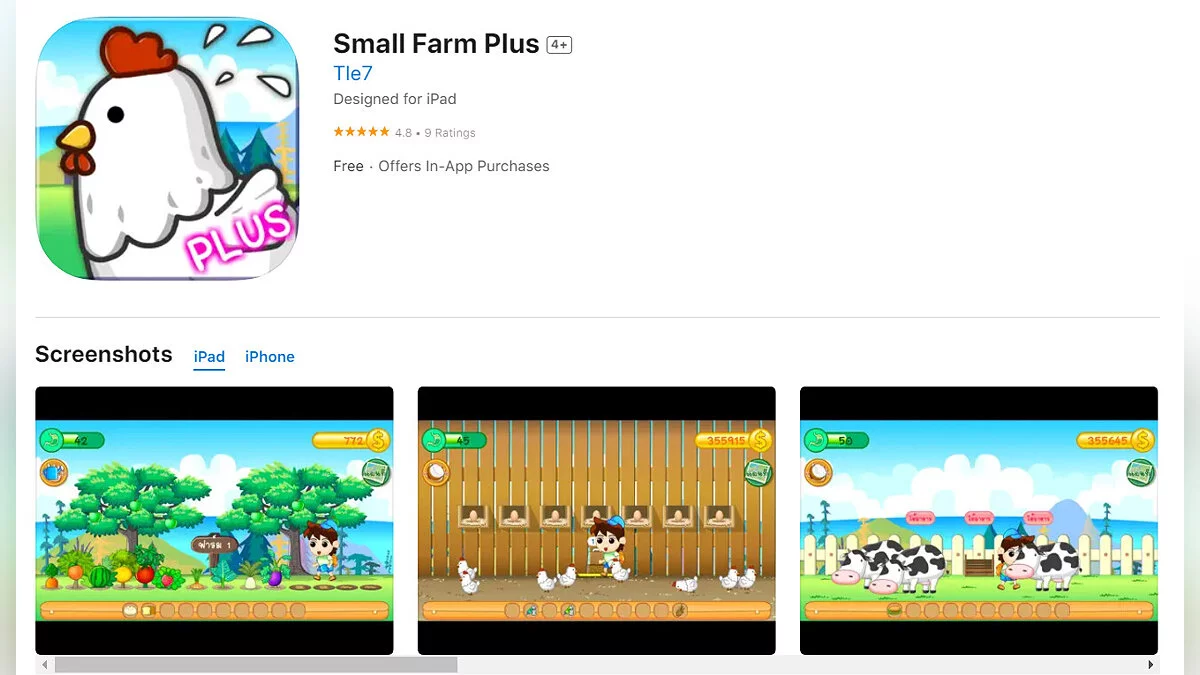The height and width of the screenshot is (675, 1200).
Task: Click the green energy icon in chicken screenshot
Action: (x=434, y=440)
